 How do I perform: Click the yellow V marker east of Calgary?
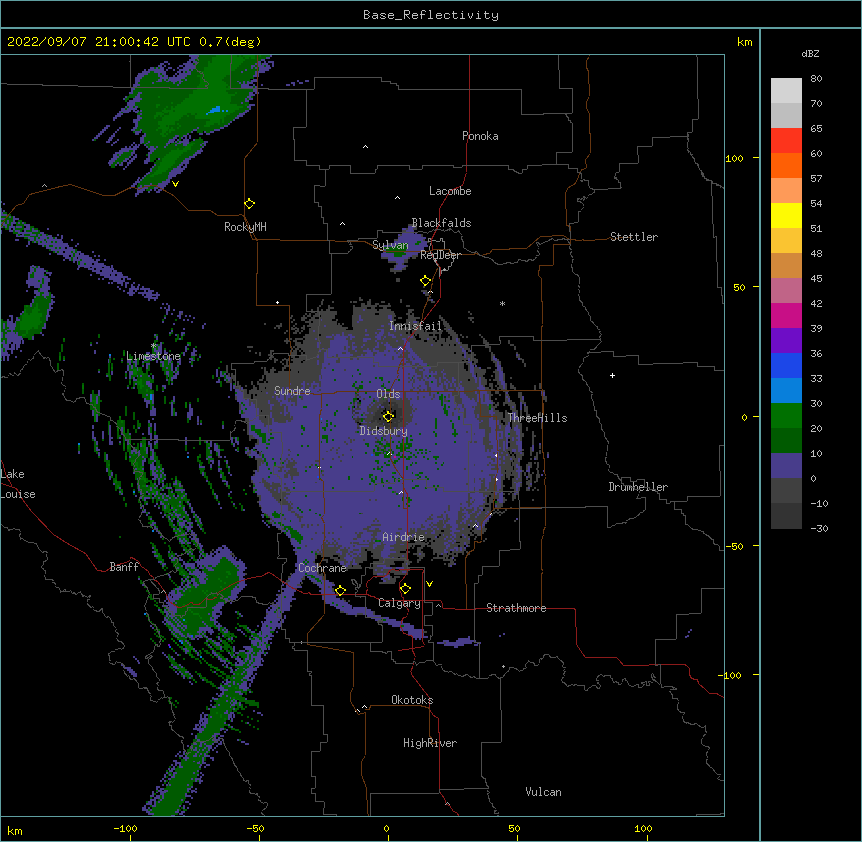click(x=429, y=584)
